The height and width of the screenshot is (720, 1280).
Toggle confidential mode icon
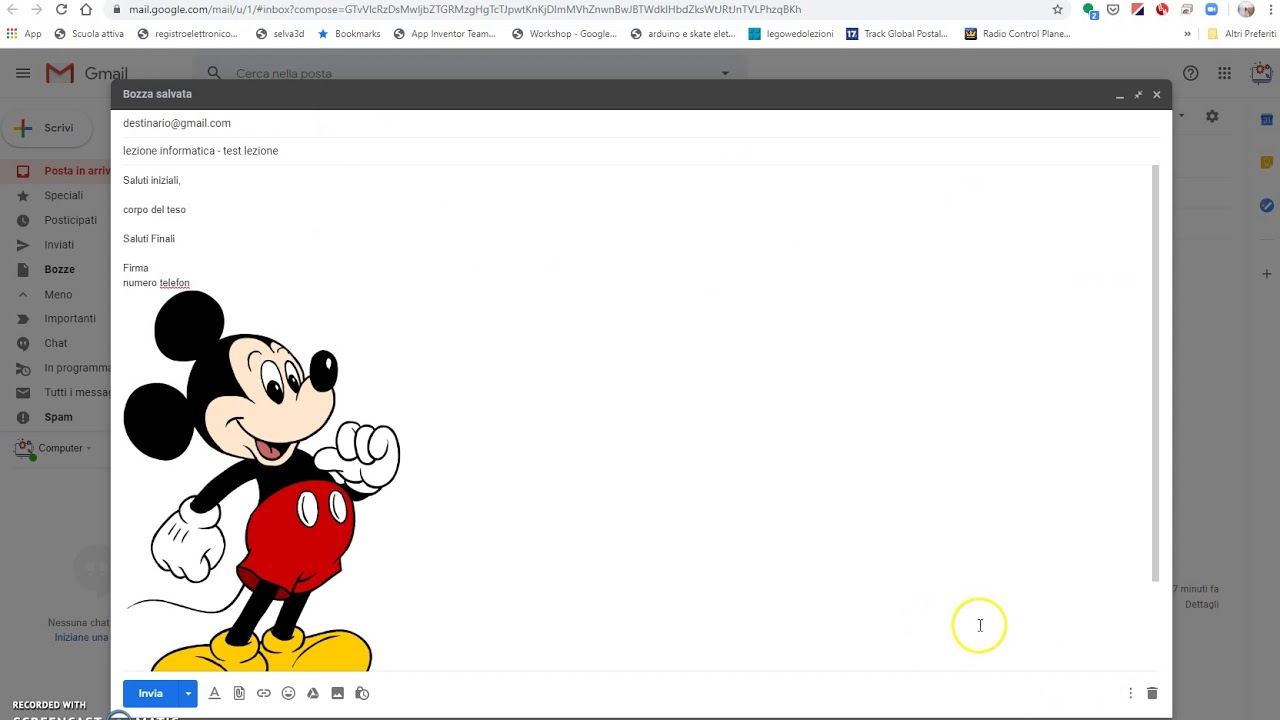pos(362,693)
